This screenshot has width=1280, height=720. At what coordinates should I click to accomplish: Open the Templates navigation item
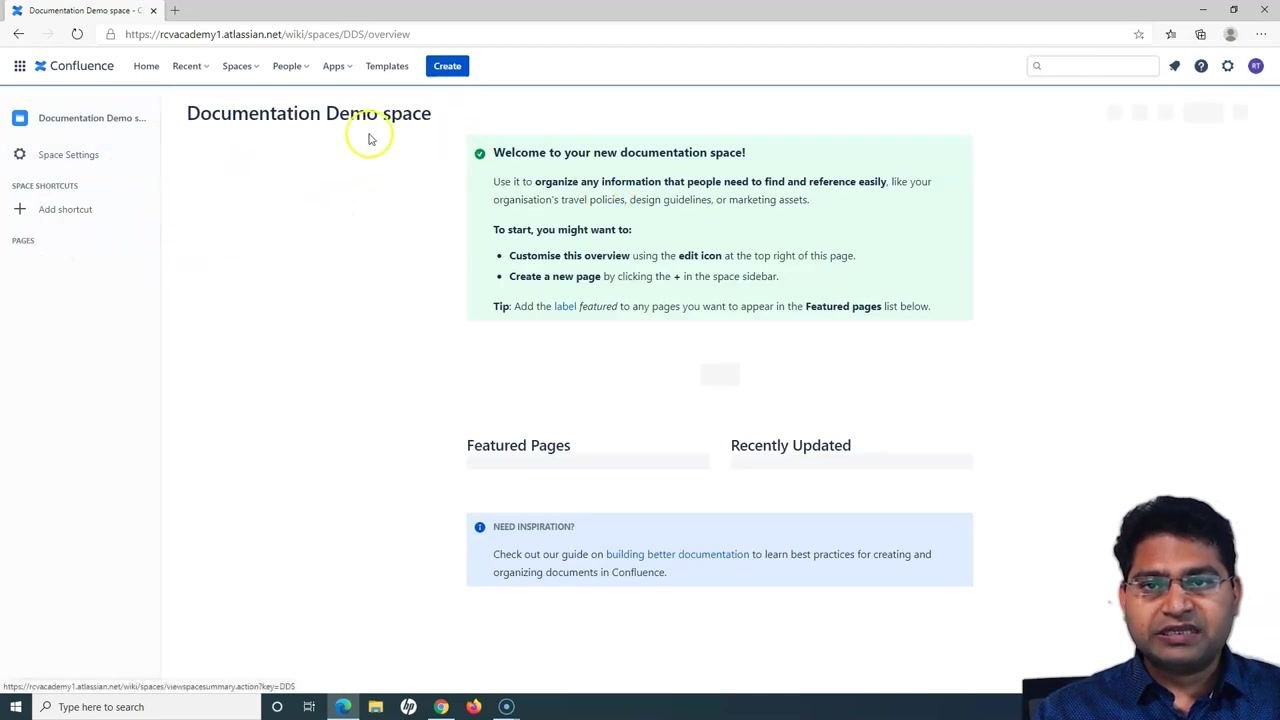(387, 66)
